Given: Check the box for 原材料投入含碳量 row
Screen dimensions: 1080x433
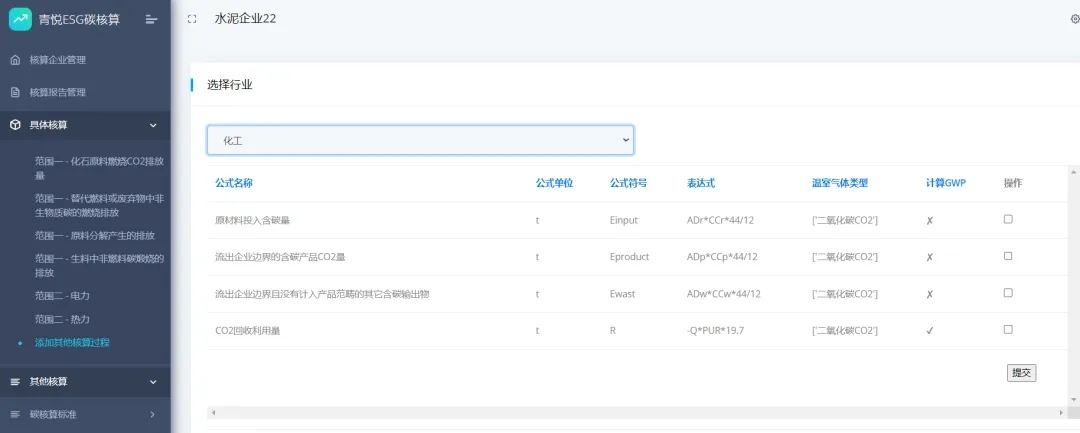Looking at the screenshot, I should click(1008, 219).
